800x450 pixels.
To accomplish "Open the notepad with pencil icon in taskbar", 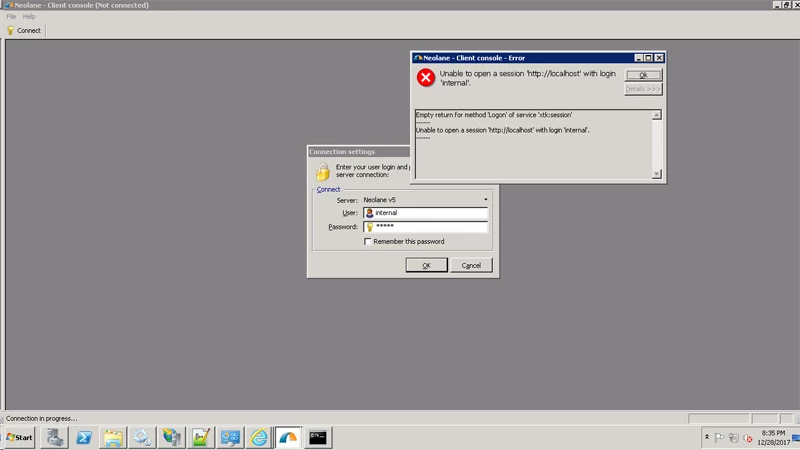I will coord(201,438).
